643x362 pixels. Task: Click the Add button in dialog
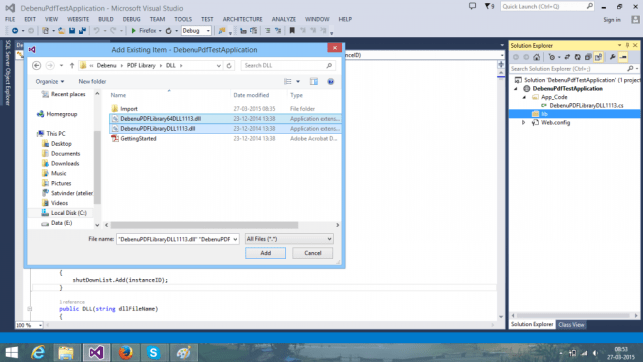coord(265,253)
